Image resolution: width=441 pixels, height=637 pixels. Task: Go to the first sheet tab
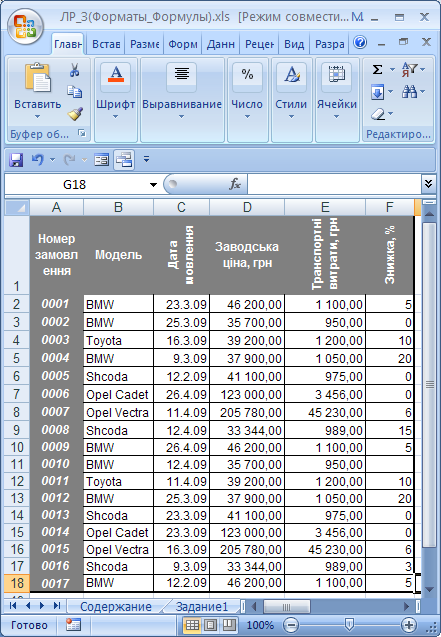13,606
